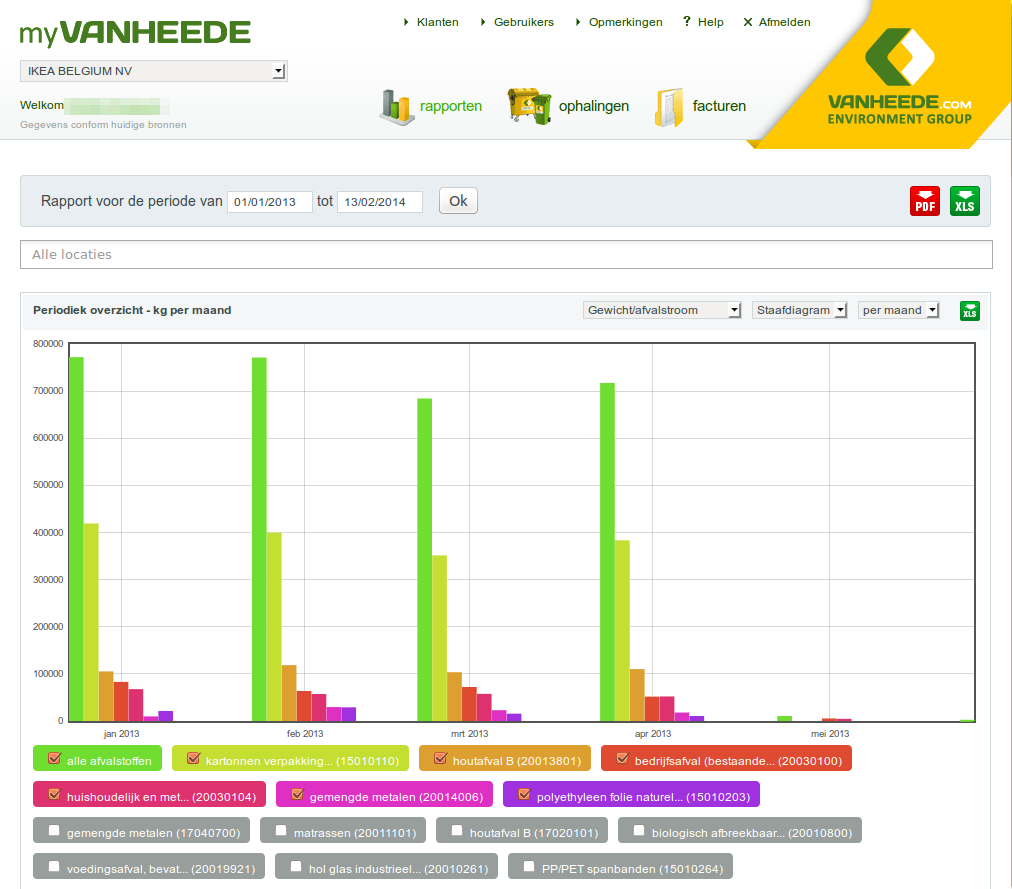Click the facturen folder icon
Image resolution: width=1012 pixels, height=889 pixels.
click(x=669, y=107)
